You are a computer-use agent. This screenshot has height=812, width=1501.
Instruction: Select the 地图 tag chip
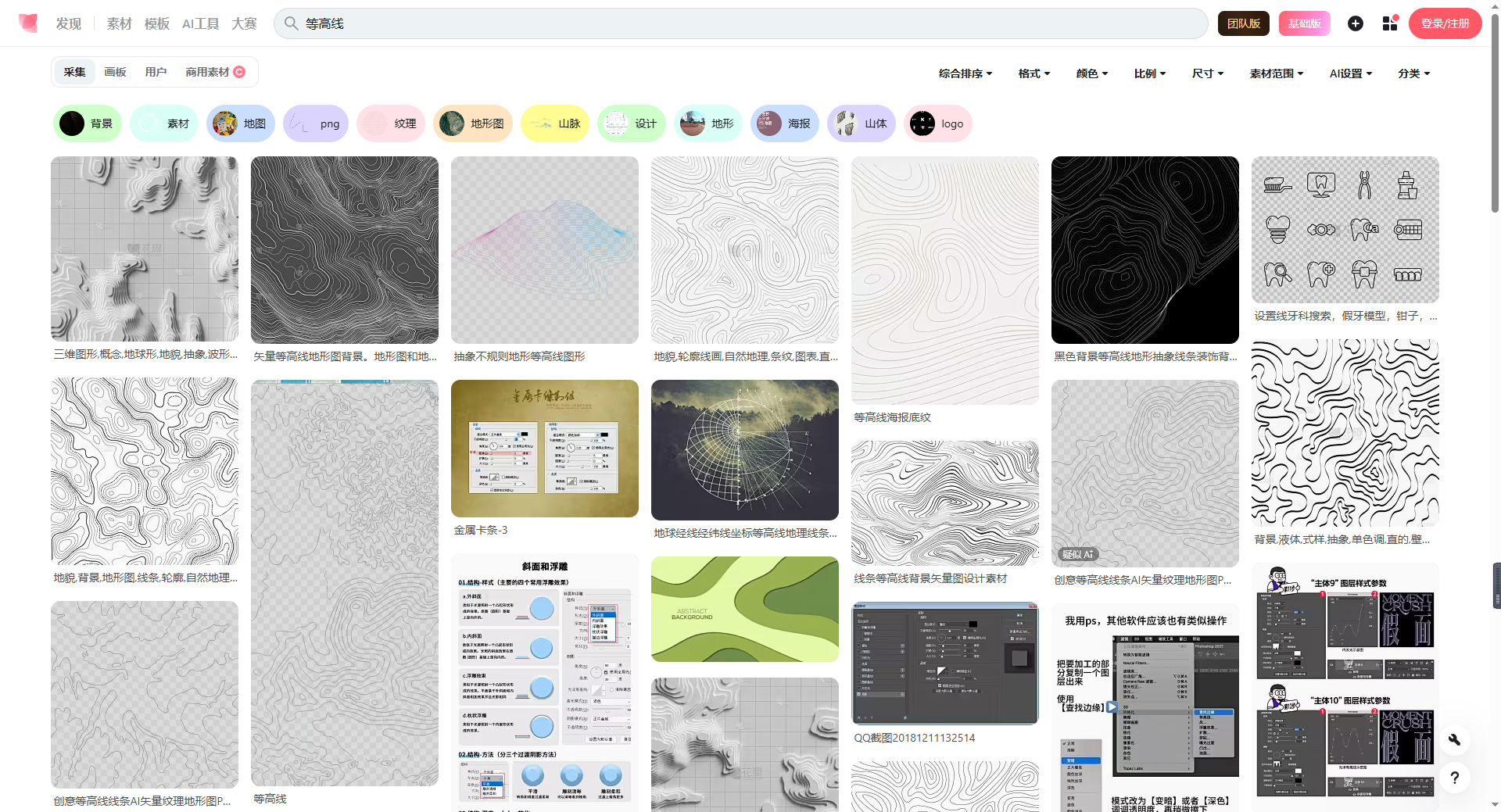click(240, 123)
